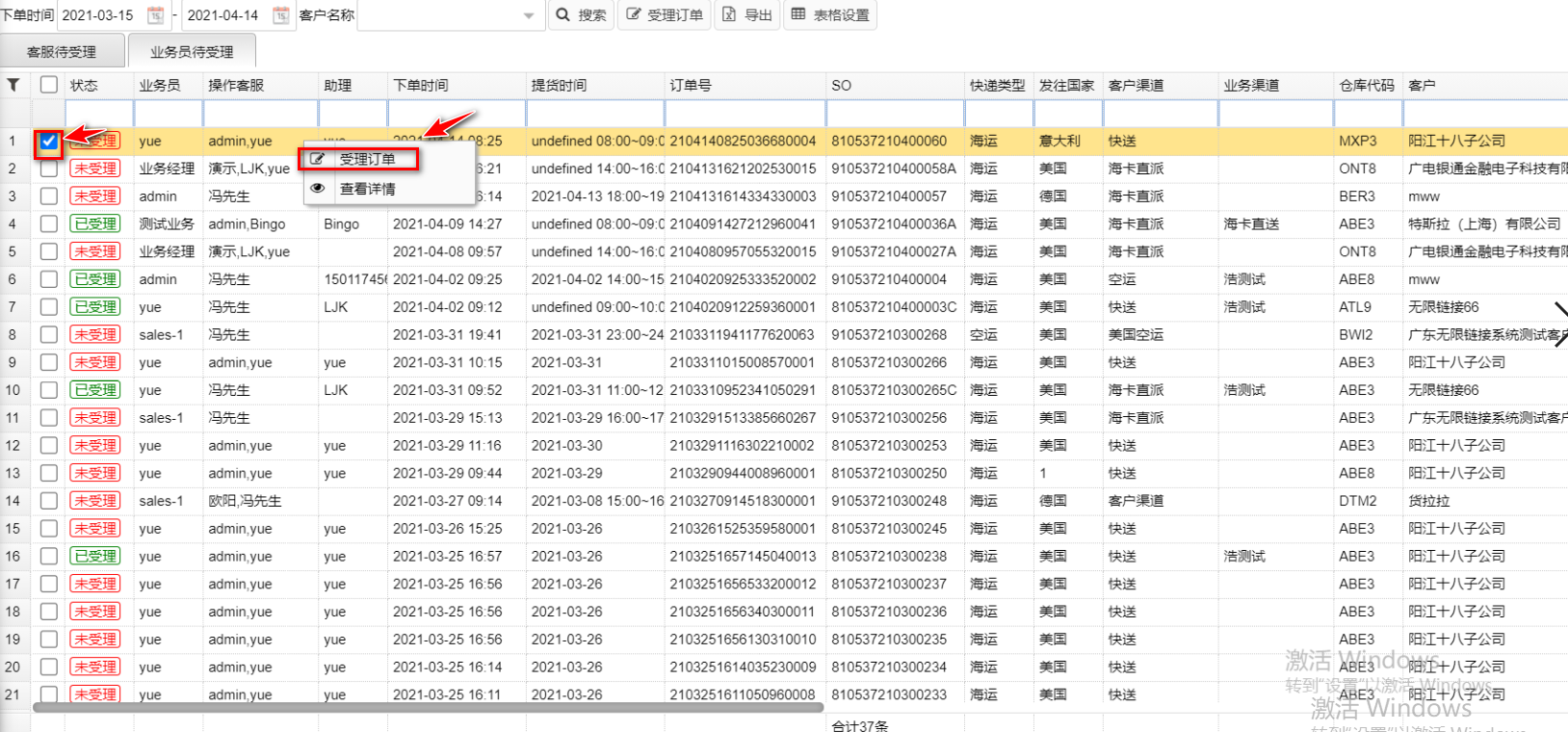Screen dimensions: 1568x732
Task: Click the 业务员 column filter box
Action: tap(168, 114)
